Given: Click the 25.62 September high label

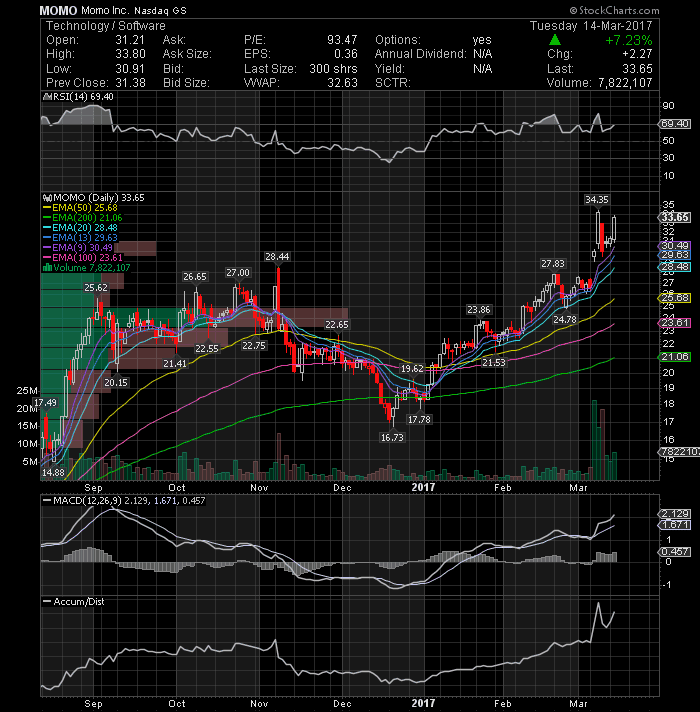Looking at the screenshot, I should point(96,287).
